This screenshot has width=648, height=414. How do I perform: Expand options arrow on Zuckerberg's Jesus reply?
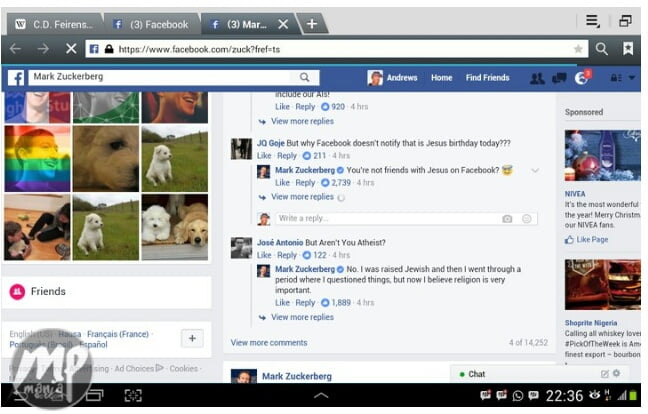535,171
